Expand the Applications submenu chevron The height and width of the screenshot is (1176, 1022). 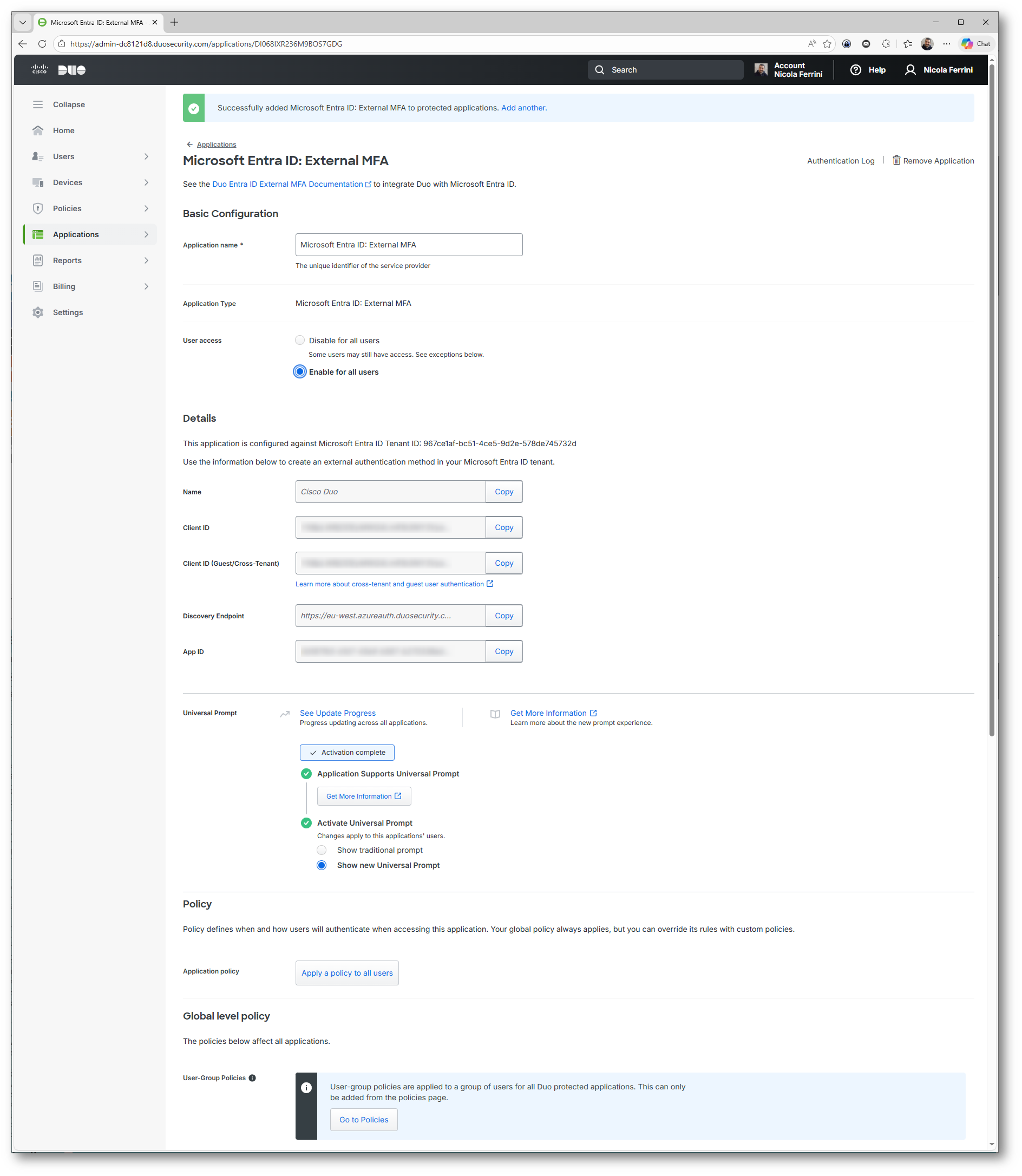point(147,234)
